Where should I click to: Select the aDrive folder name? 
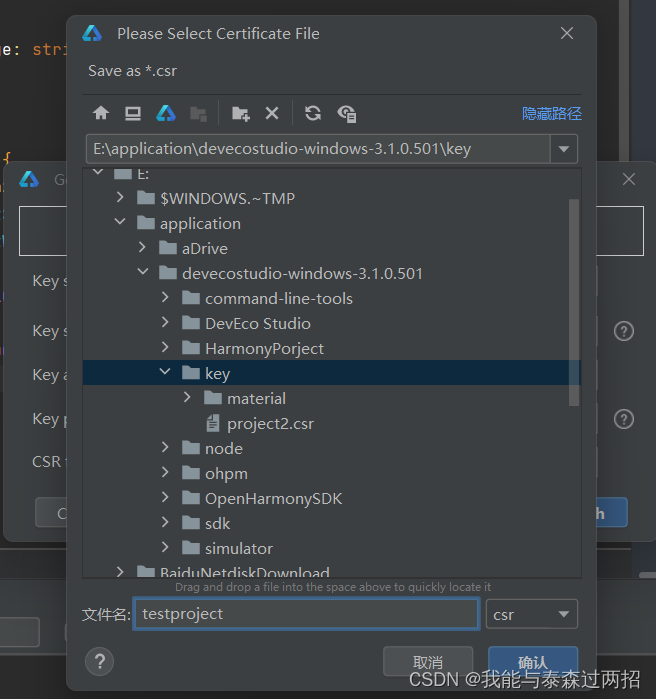tap(205, 249)
